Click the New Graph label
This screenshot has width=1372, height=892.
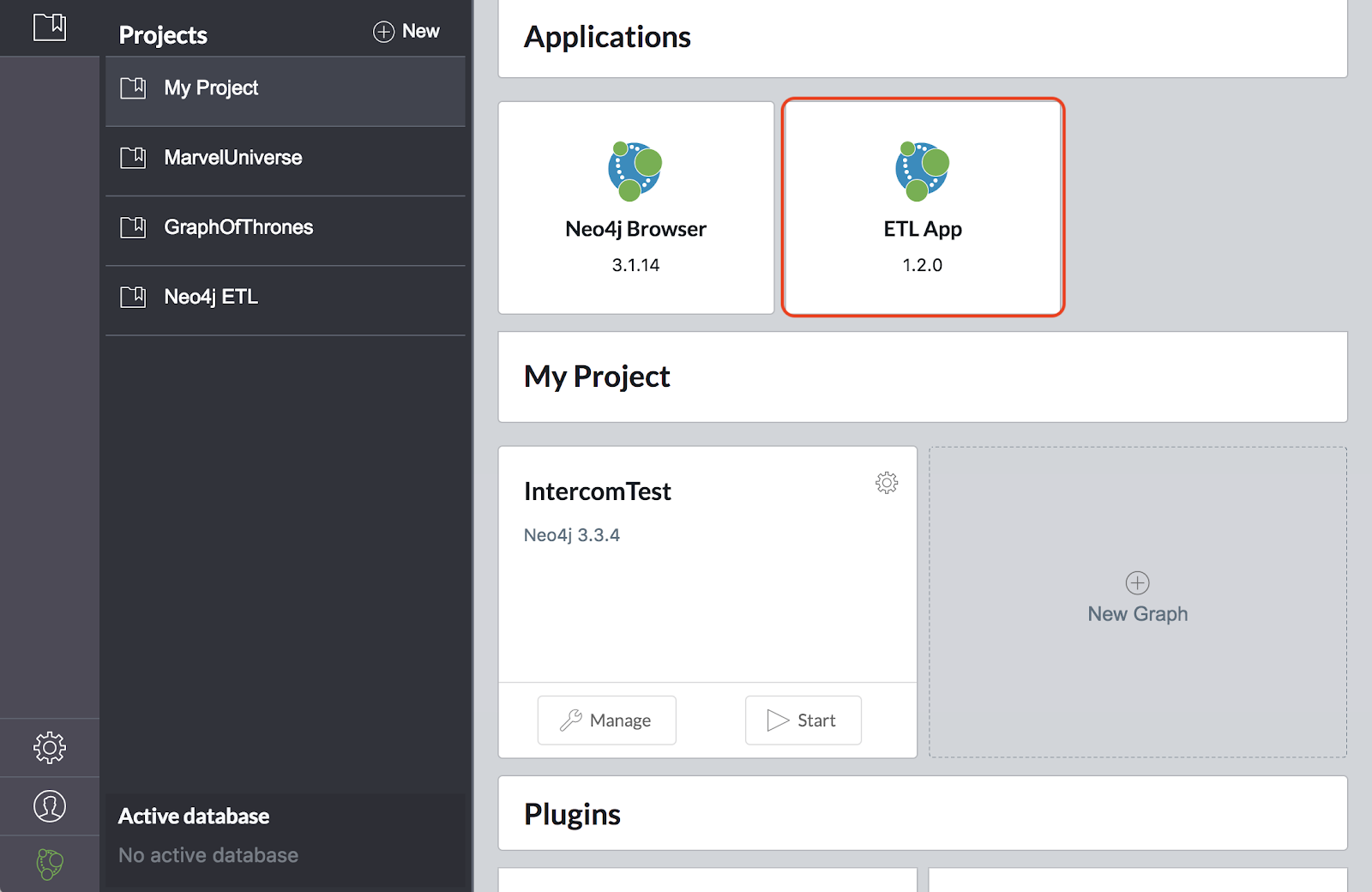click(1138, 614)
